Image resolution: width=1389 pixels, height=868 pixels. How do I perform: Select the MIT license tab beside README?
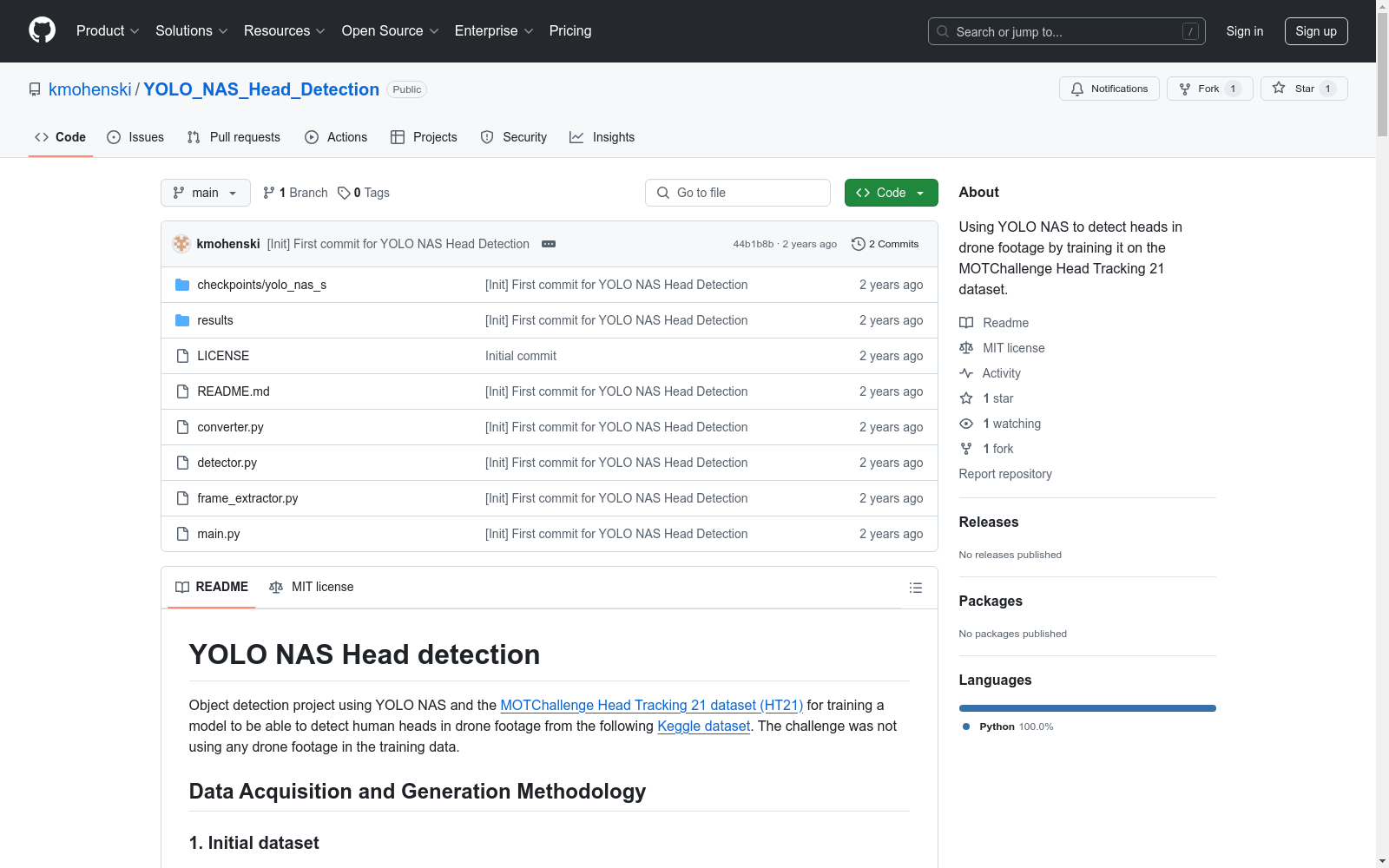pos(312,587)
